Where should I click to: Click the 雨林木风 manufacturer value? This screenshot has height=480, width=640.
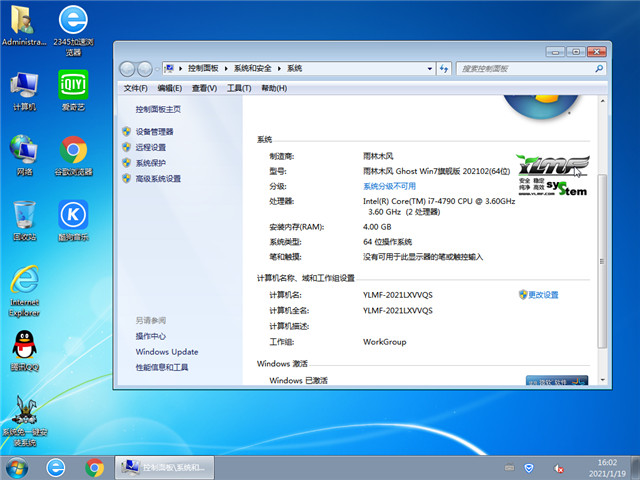[378, 156]
